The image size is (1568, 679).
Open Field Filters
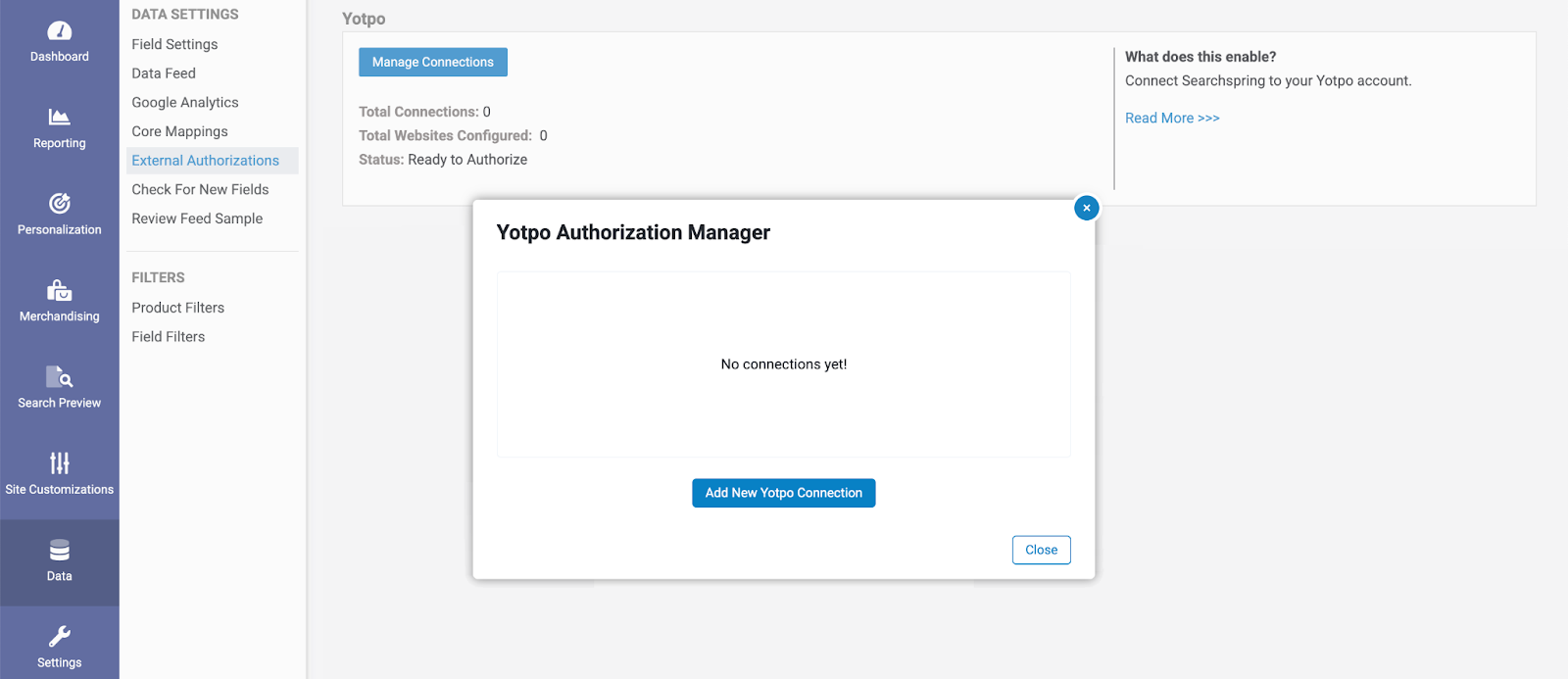[x=169, y=336]
